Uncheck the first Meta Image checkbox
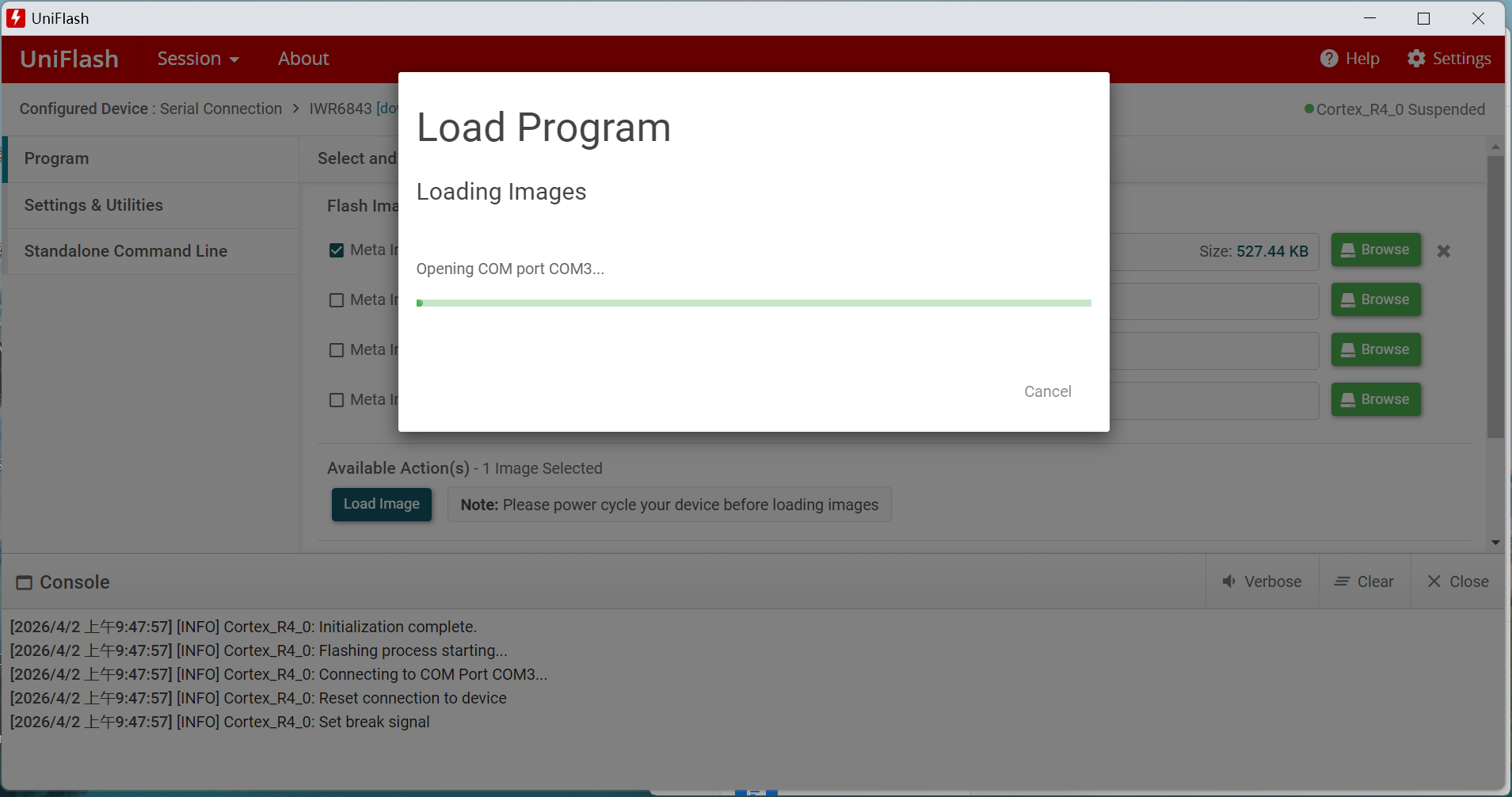The height and width of the screenshot is (797, 1512). (x=337, y=250)
